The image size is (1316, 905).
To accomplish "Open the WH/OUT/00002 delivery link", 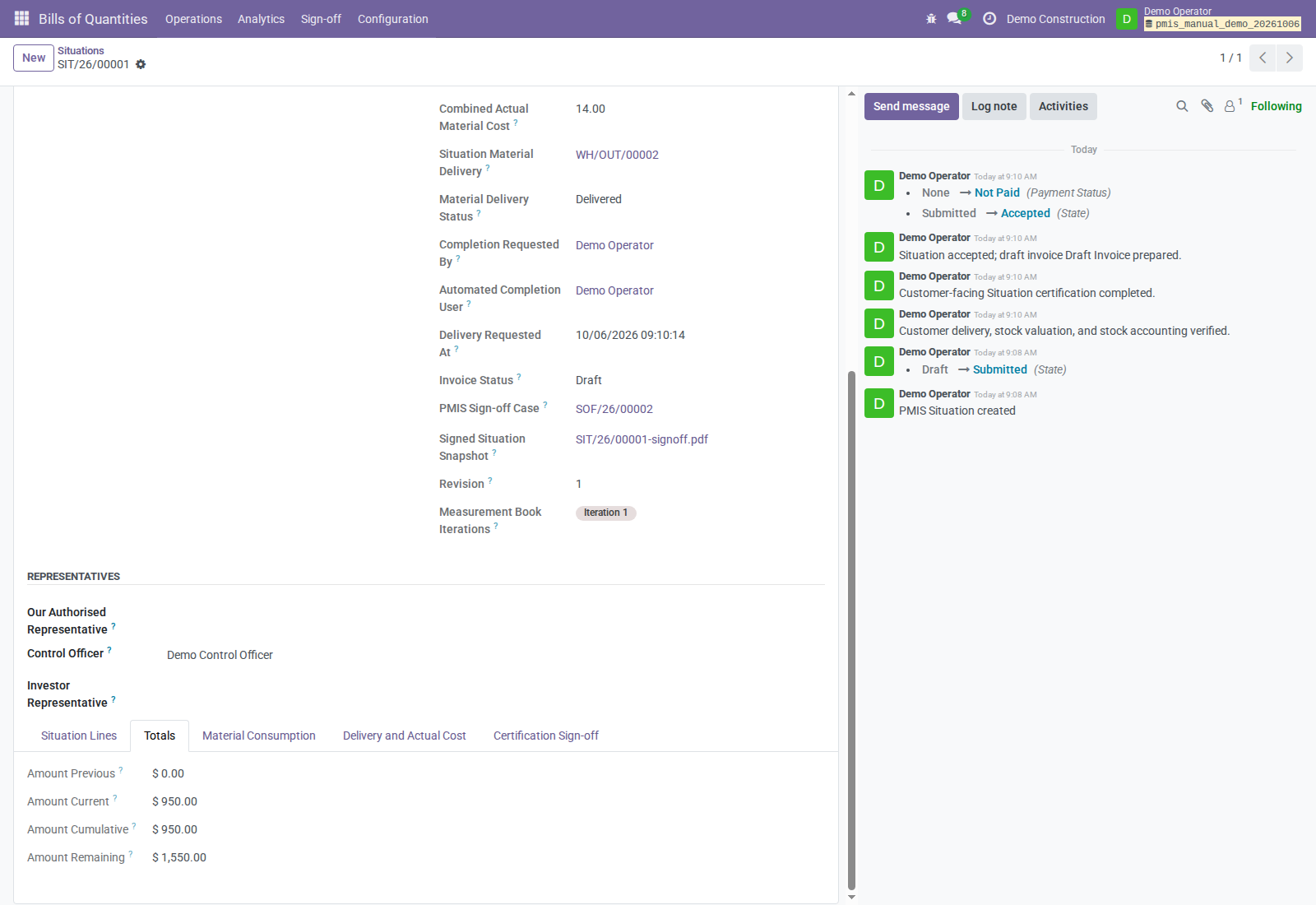I will tap(617, 155).
